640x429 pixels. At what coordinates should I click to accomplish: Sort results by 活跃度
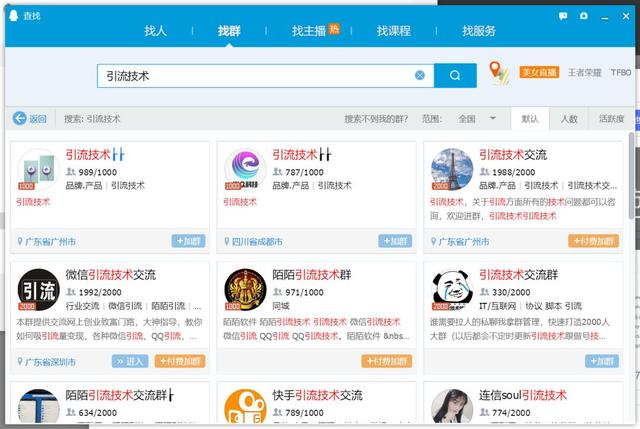point(611,118)
